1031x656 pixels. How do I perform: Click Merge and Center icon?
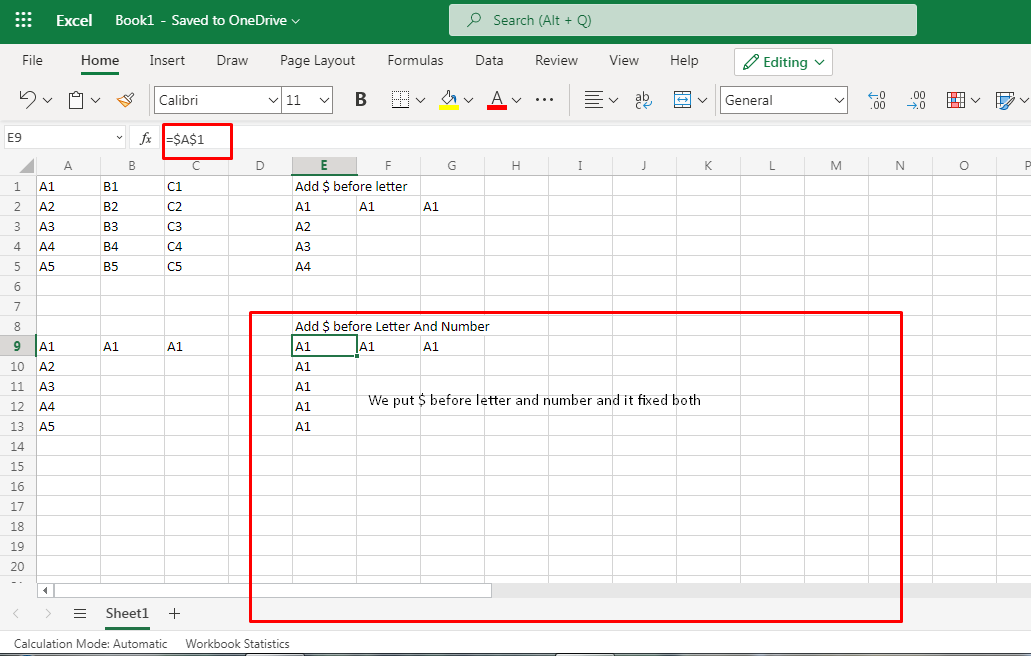pos(682,100)
